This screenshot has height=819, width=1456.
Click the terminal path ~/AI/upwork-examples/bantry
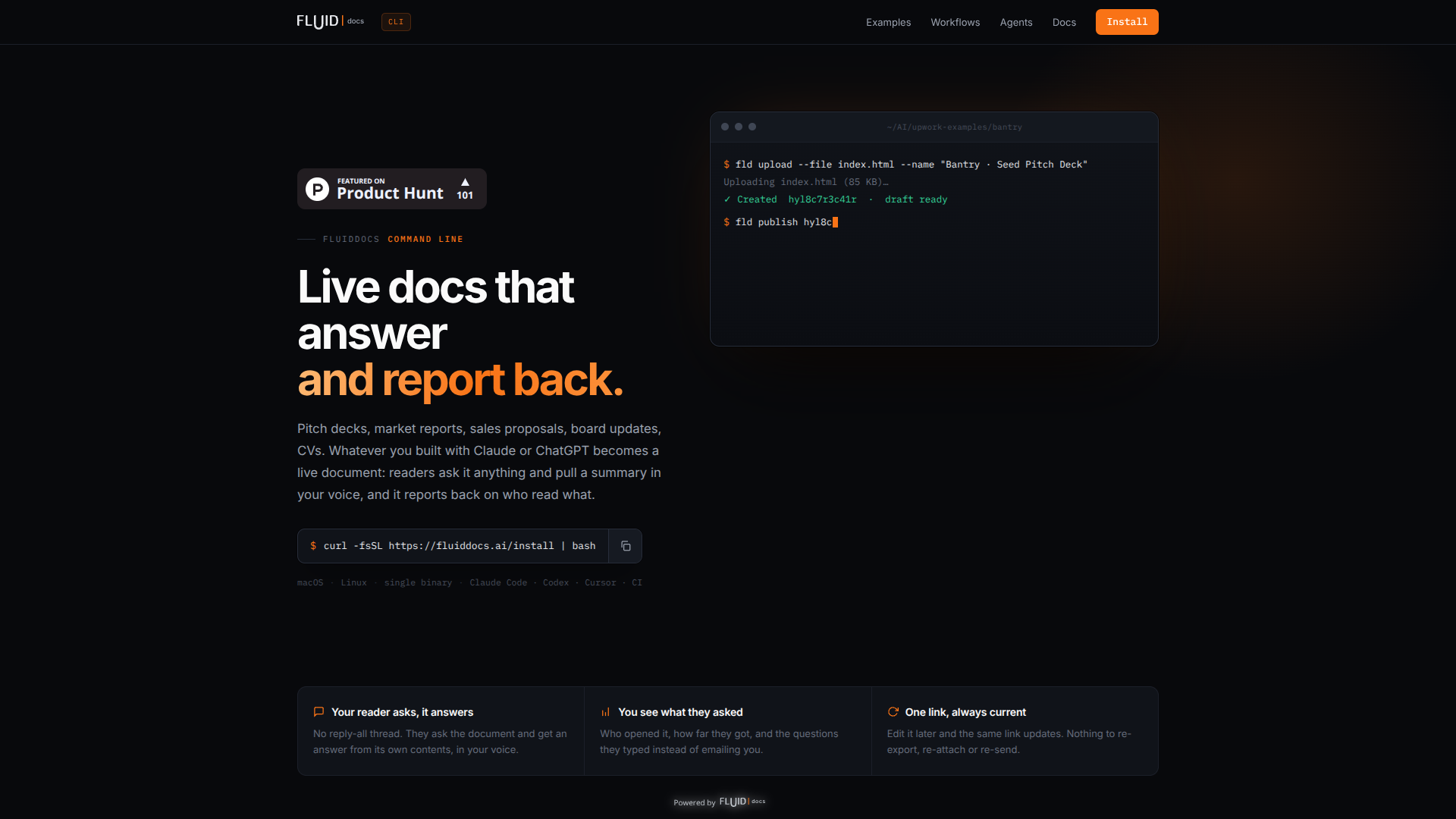tap(954, 127)
